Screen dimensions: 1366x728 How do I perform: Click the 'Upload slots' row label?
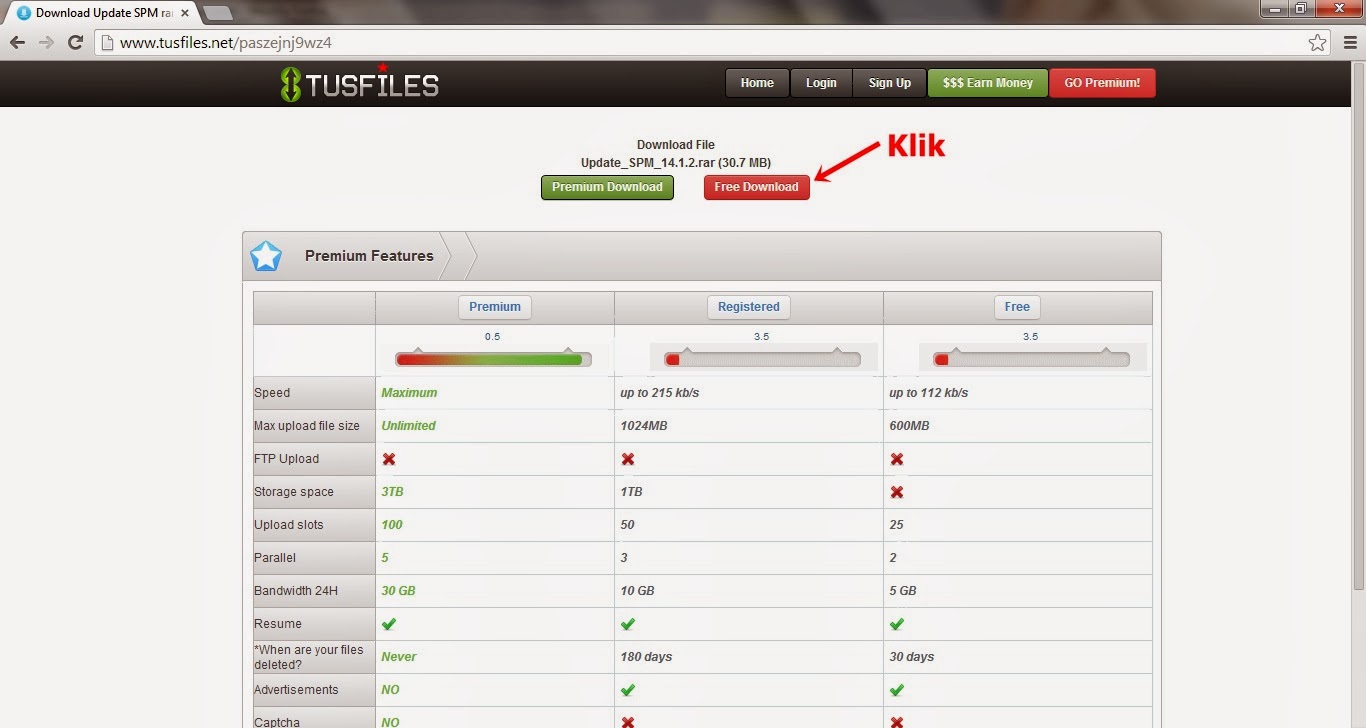point(289,525)
